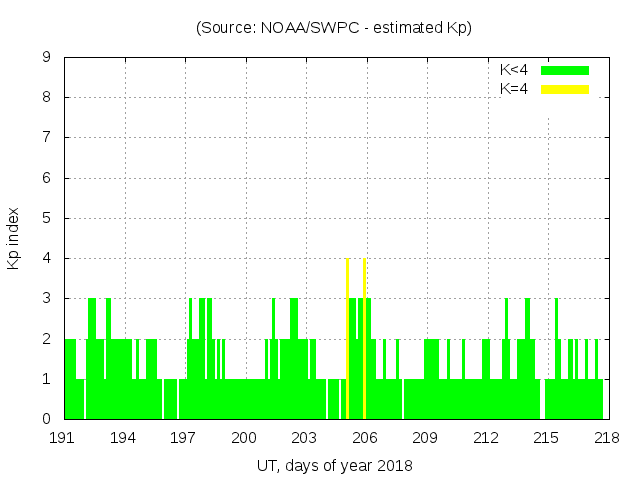The image size is (640, 480).
Task: Select day 191 on the x-axis
Action: pos(64,438)
